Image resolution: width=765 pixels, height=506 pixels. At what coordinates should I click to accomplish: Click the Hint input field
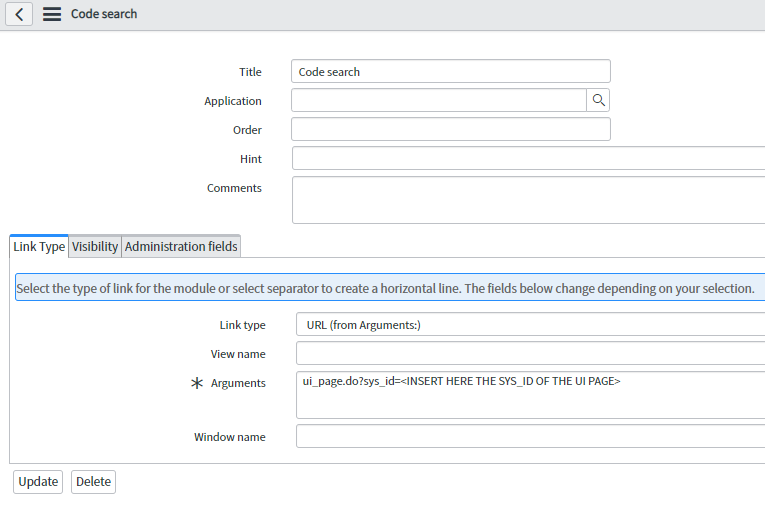pyautogui.click(x=528, y=158)
